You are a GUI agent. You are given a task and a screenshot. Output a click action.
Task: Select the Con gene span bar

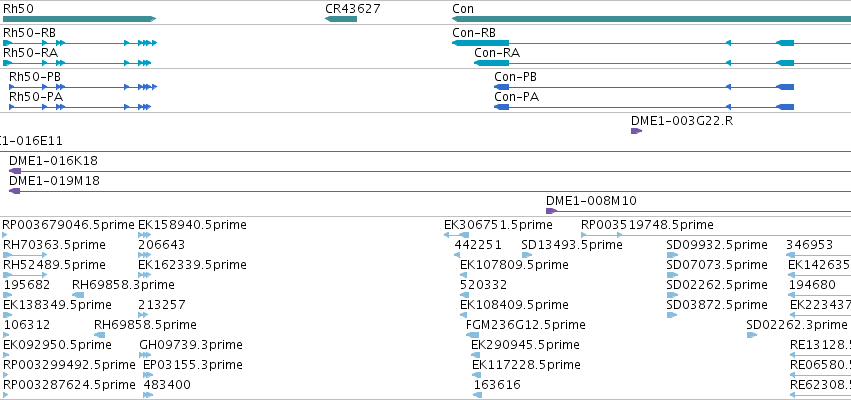pyautogui.click(x=651, y=19)
